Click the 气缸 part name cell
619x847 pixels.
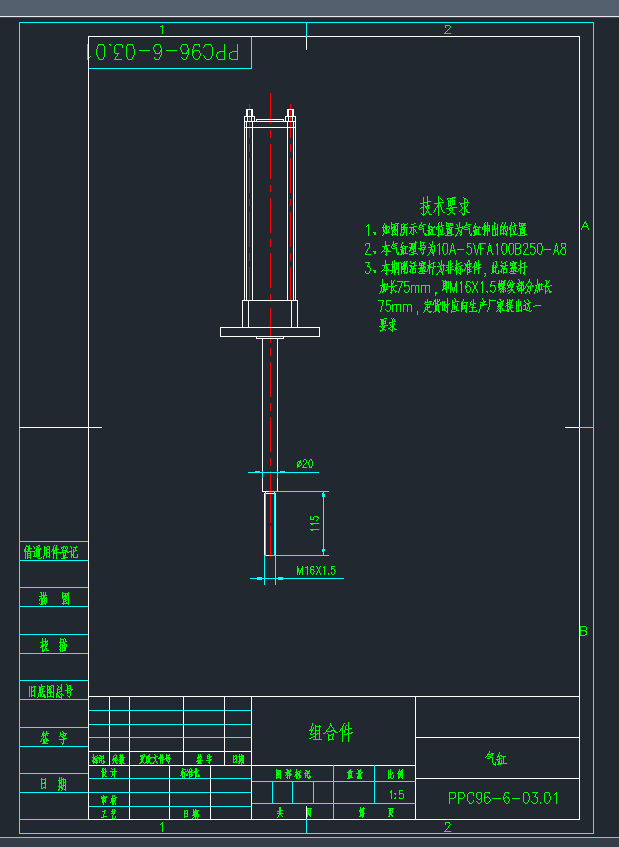496,759
